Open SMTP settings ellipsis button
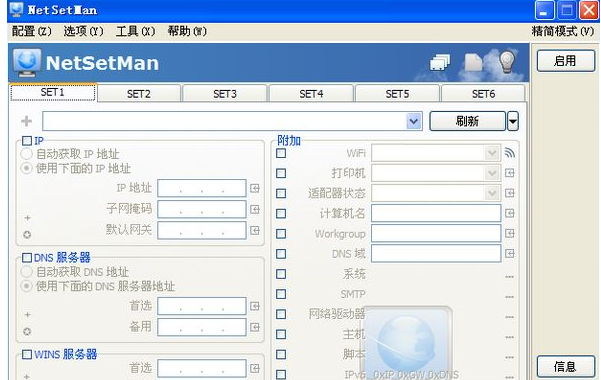Screen dimensions: 601x380 click(x=509, y=296)
